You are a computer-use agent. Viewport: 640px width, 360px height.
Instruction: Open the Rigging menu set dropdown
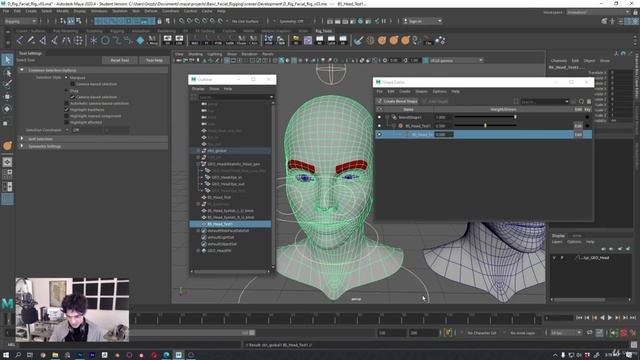click(x=20, y=21)
